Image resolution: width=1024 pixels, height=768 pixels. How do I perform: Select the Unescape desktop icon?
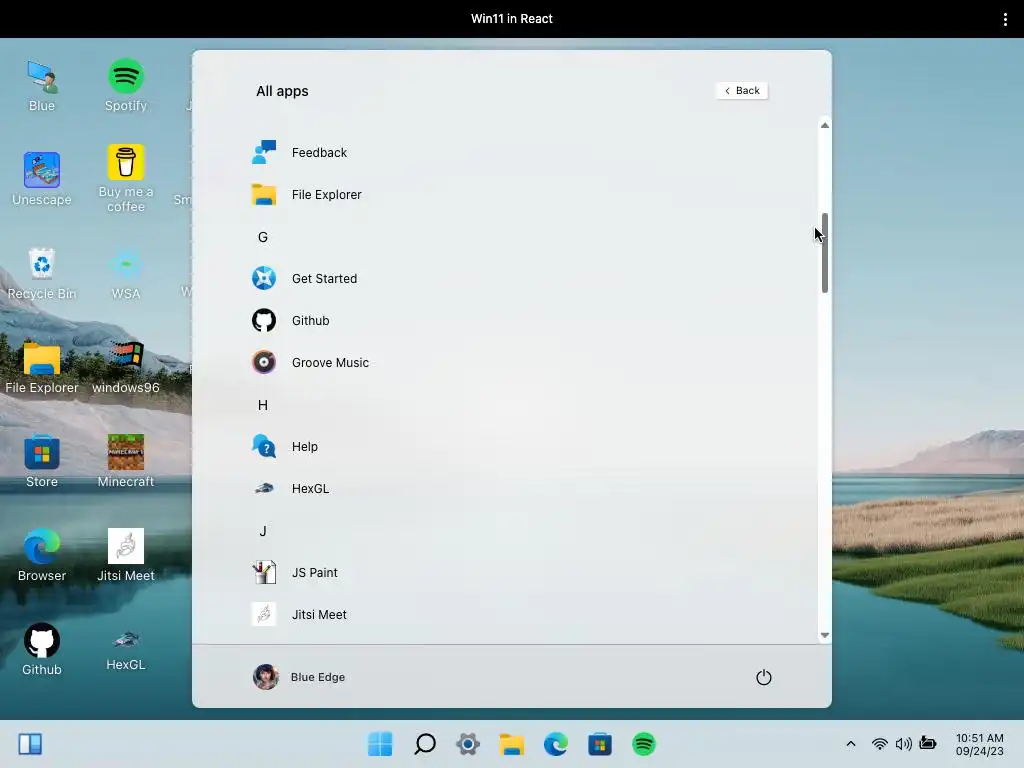click(42, 180)
